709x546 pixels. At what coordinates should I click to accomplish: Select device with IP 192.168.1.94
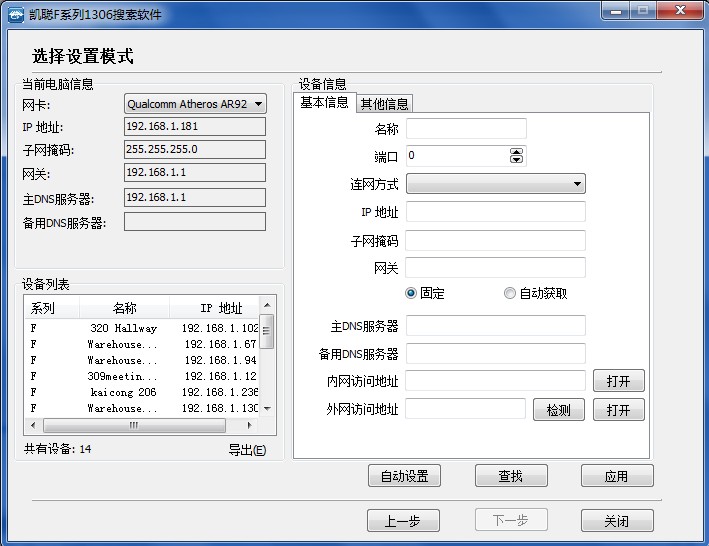(x=142, y=360)
